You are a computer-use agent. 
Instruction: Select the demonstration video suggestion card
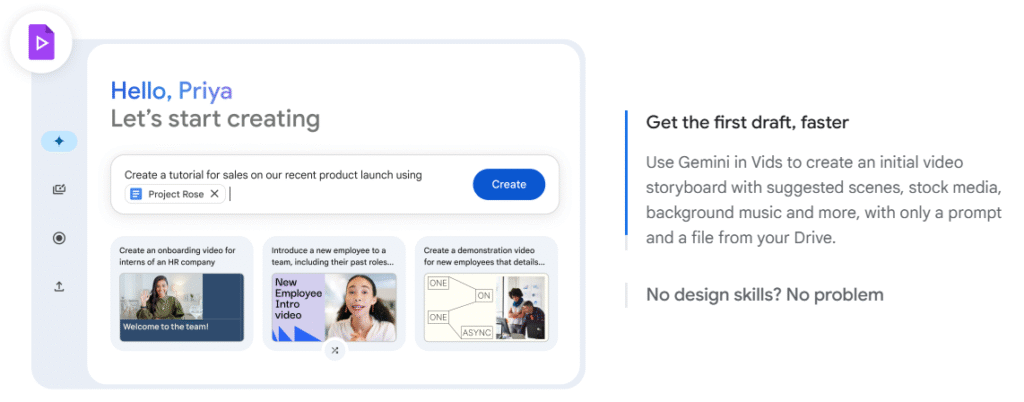coord(487,294)
